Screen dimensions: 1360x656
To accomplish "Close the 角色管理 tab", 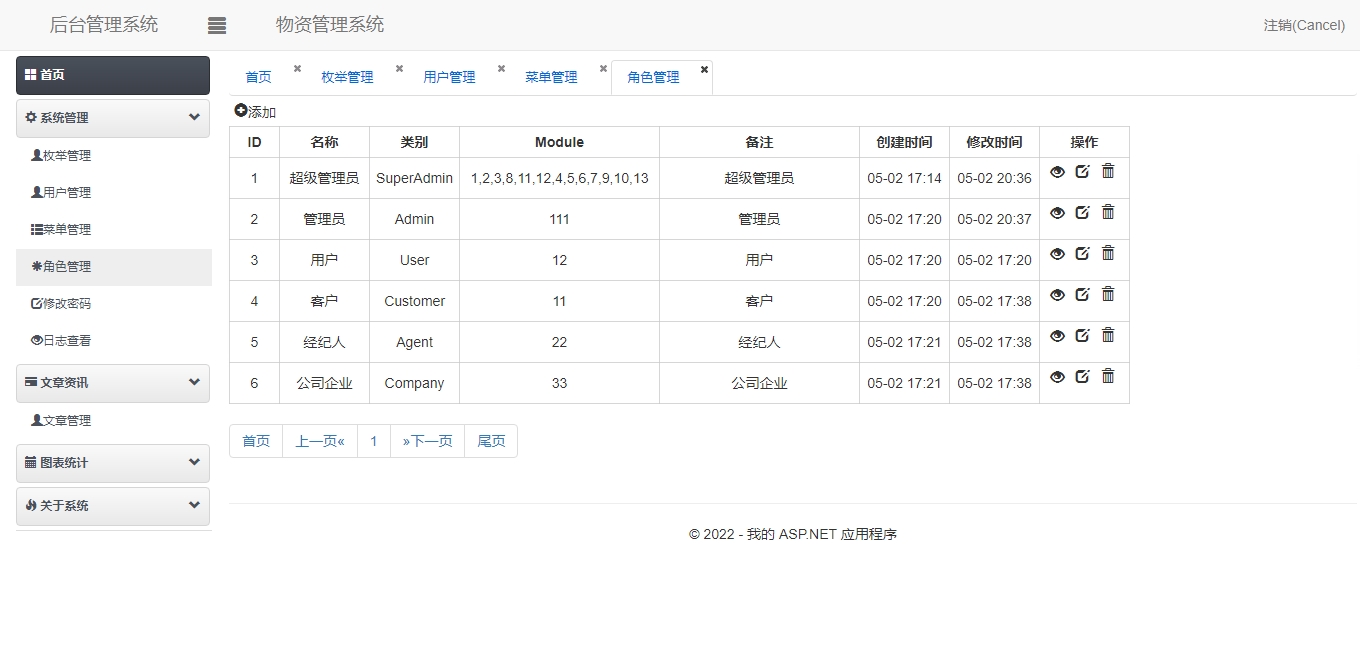I will [x=704, y=69].
